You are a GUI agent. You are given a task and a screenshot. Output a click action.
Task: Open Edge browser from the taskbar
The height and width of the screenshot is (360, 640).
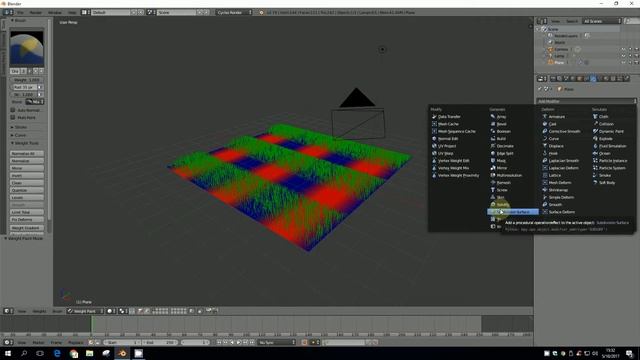click(57, 353)
